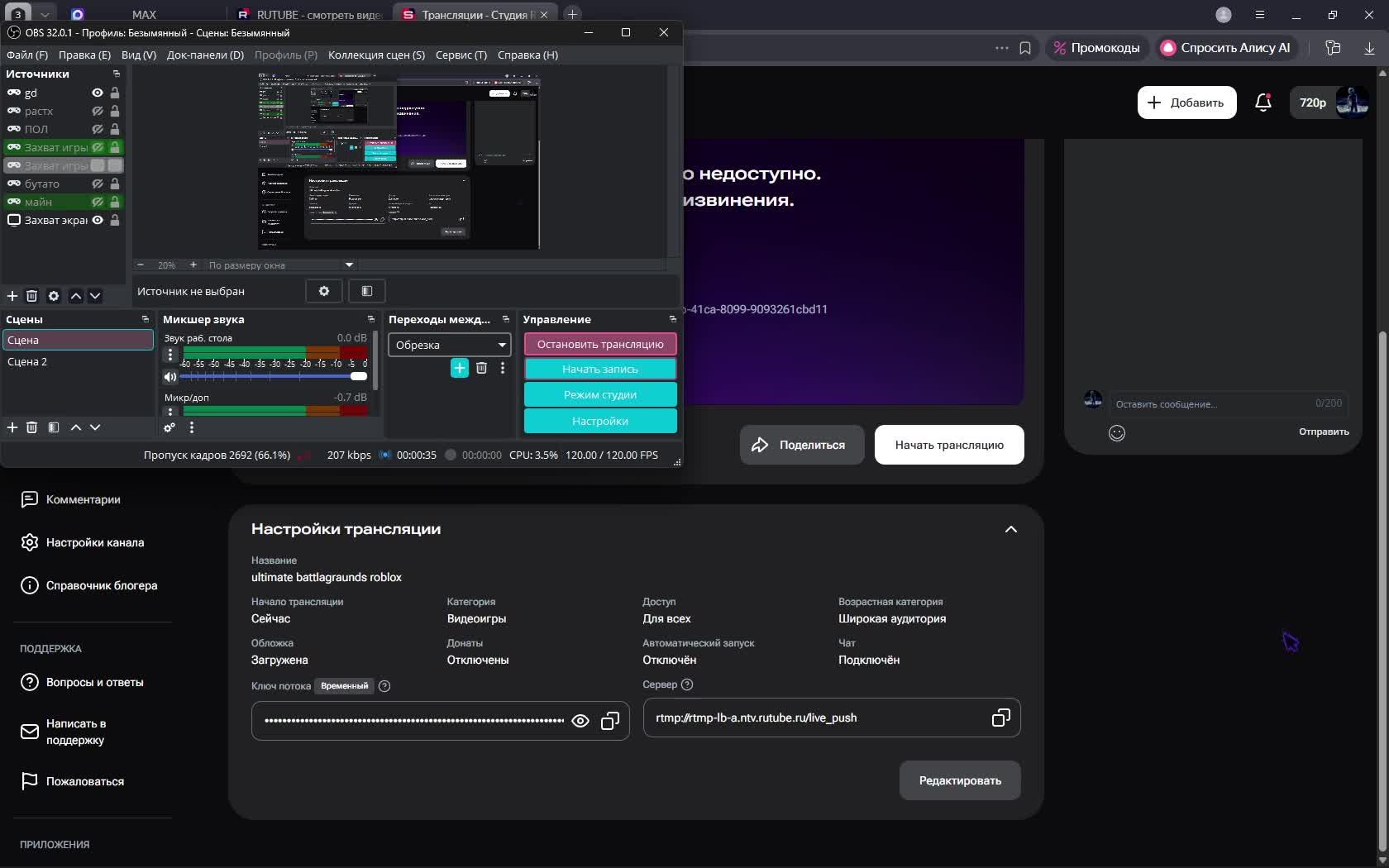The image size is (1389, 868).
Task: Open filters button in source toolbar
Action: click(367, 291)
